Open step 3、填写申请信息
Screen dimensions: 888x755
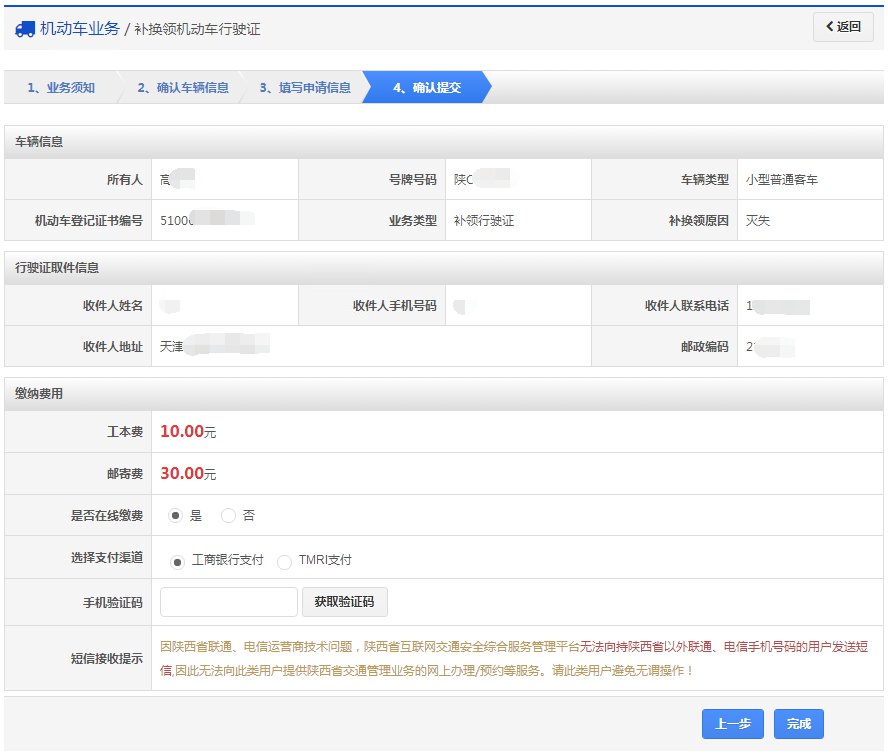tap(305, 88)
